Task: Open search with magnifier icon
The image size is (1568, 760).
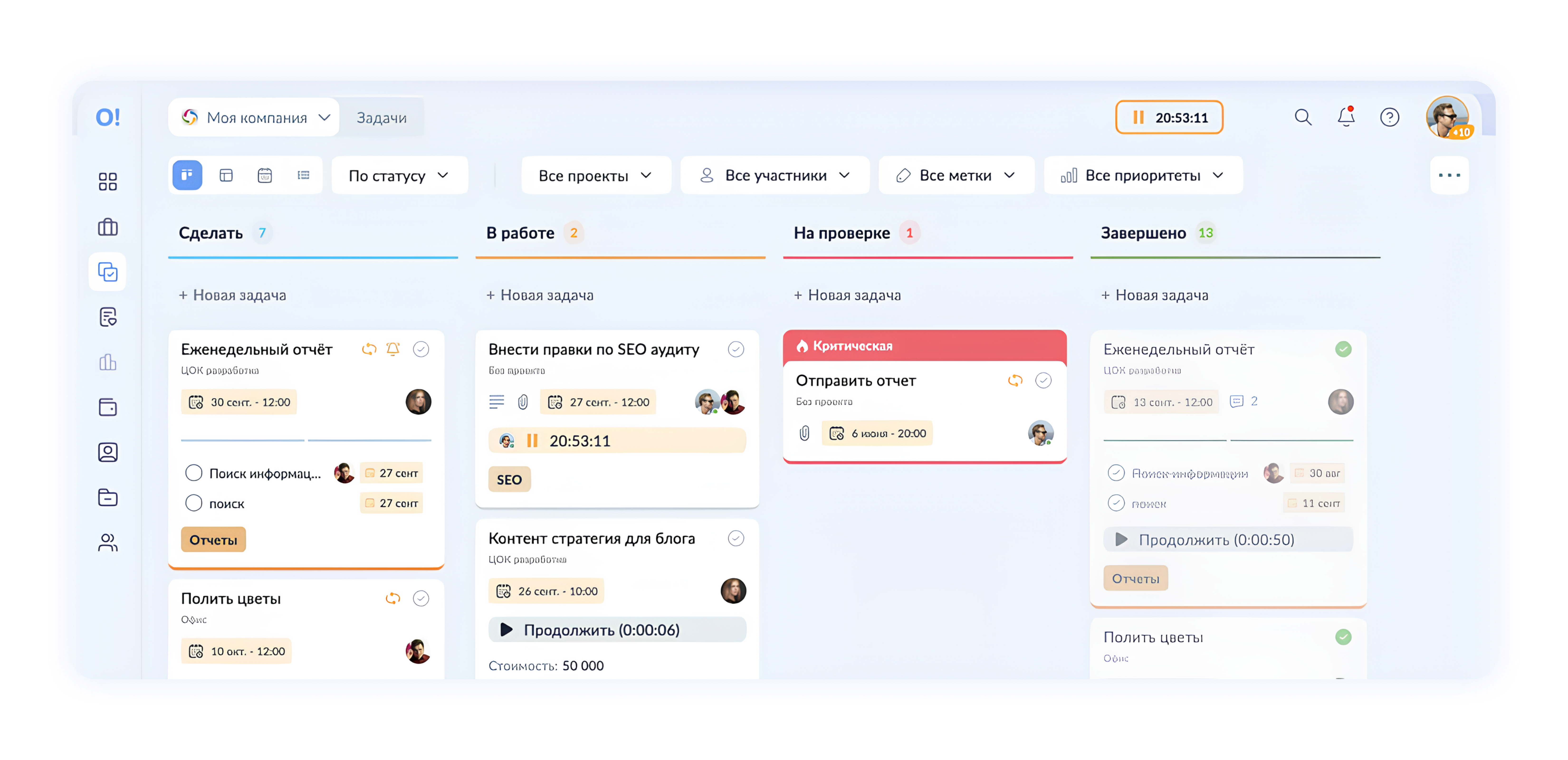Action: point(1303,117)
